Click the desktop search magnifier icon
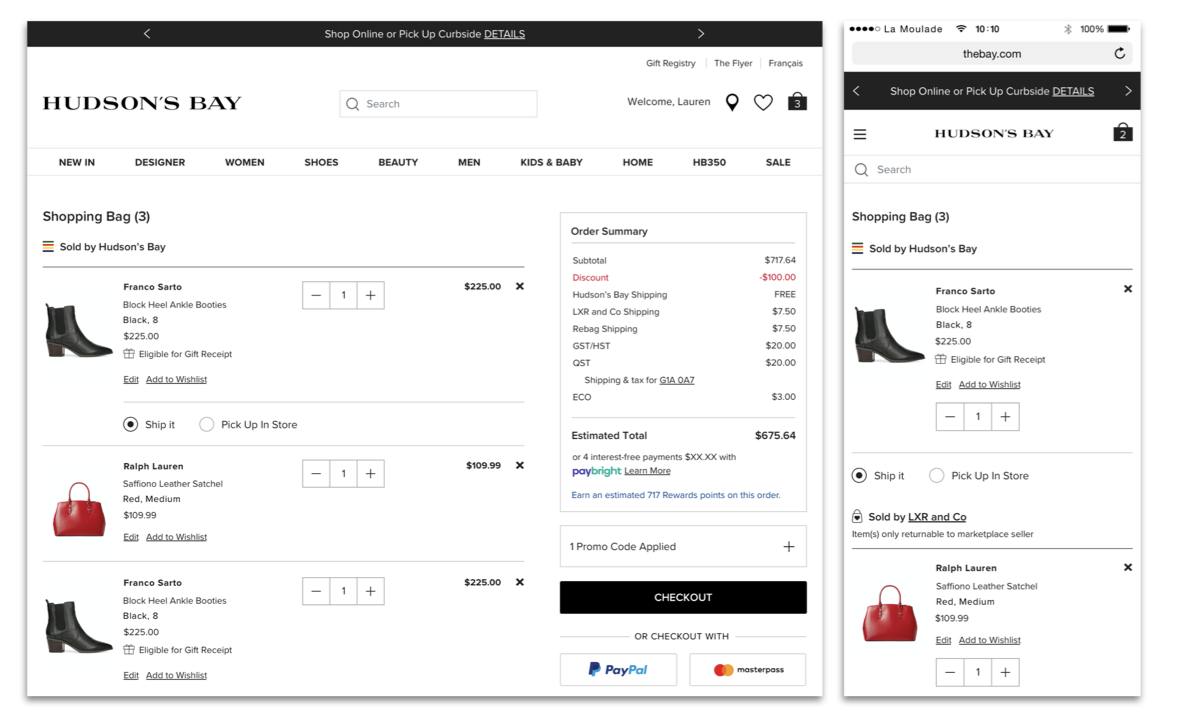Image resolution: width=1178 pixels, height=722 pixels. 352,104
